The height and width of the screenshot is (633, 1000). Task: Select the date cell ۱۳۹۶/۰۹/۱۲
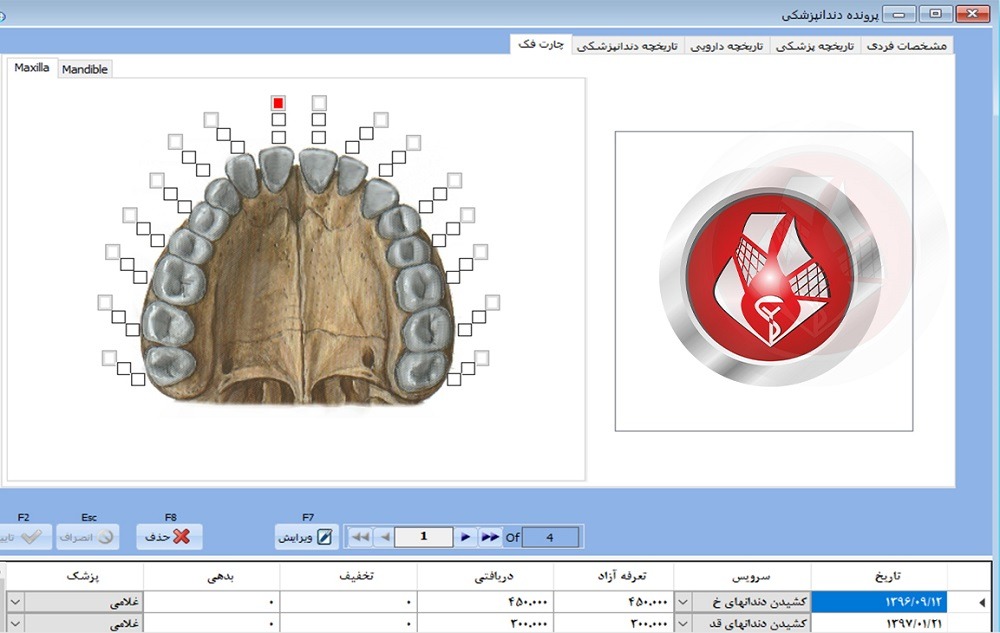pos(879,602)
